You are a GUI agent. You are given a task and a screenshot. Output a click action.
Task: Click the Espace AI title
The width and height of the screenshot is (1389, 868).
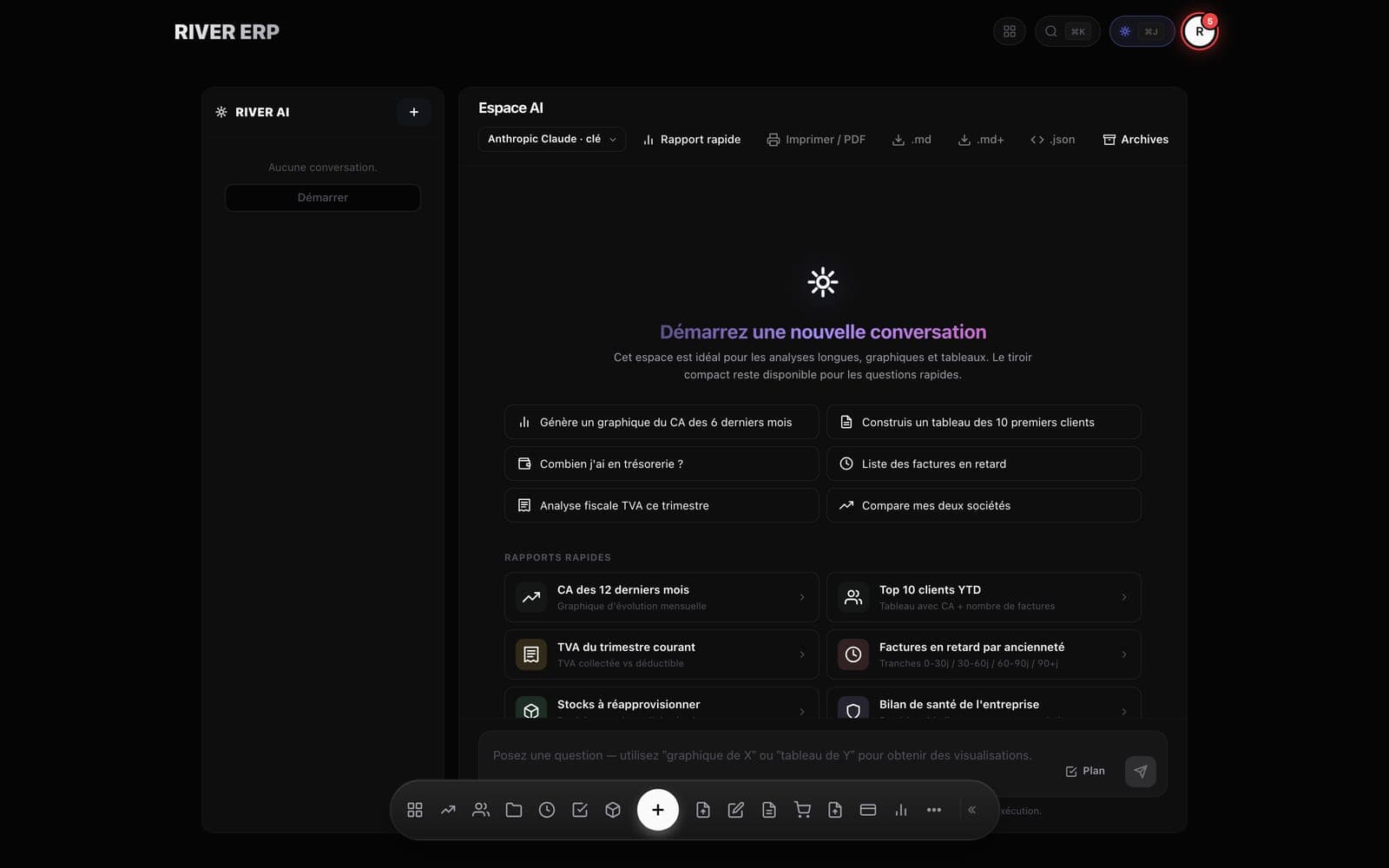point(510,108)
